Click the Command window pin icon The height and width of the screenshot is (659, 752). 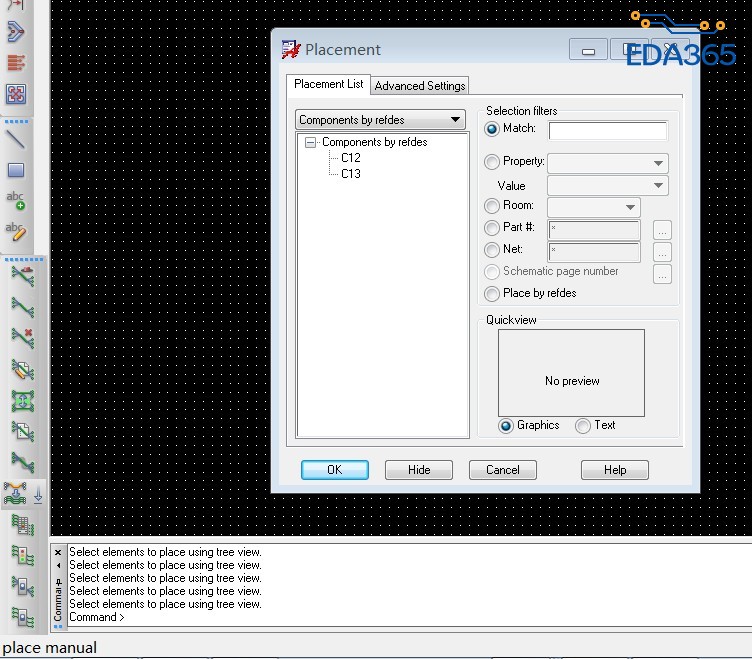[x=59, y=583]
